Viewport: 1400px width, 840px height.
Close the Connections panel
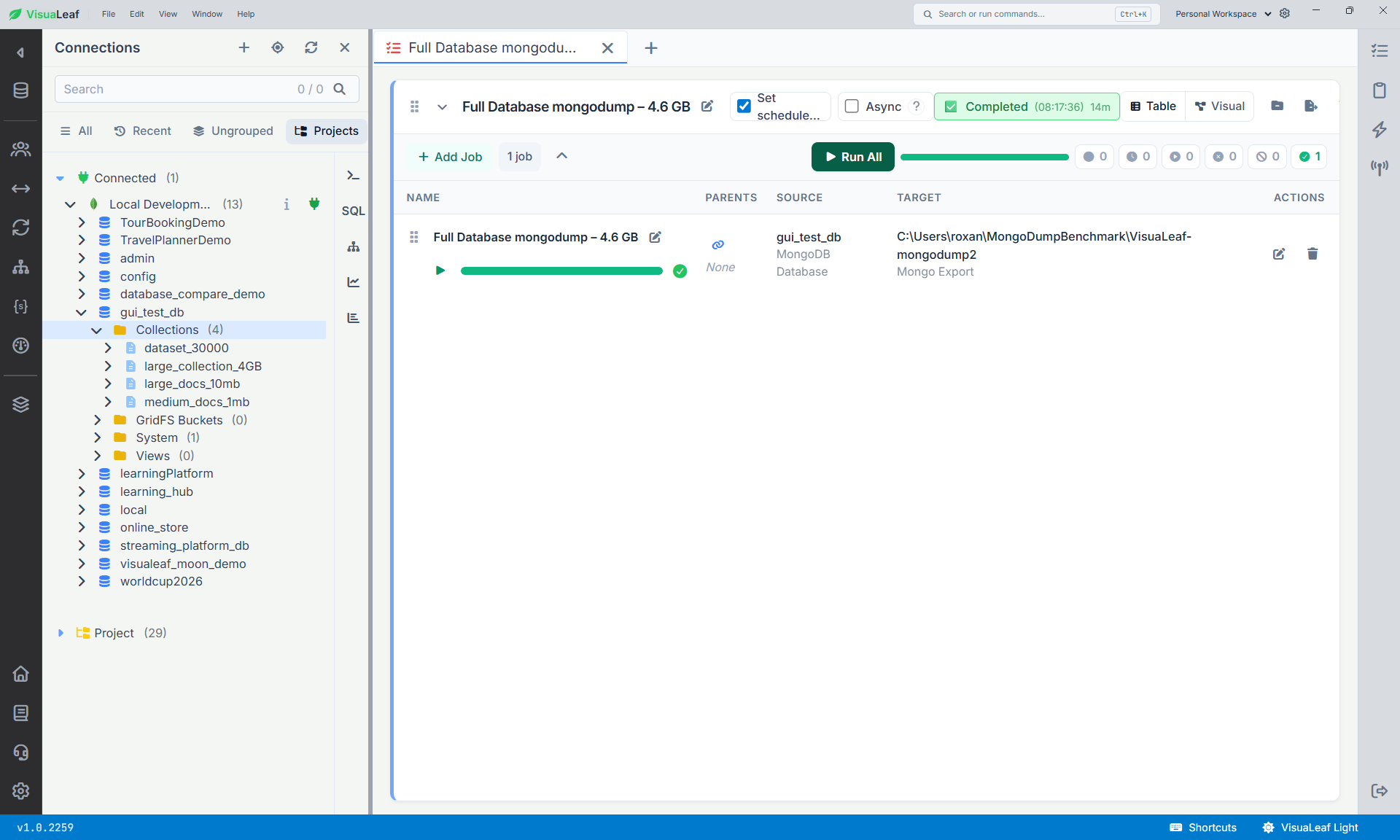point(345,47)
